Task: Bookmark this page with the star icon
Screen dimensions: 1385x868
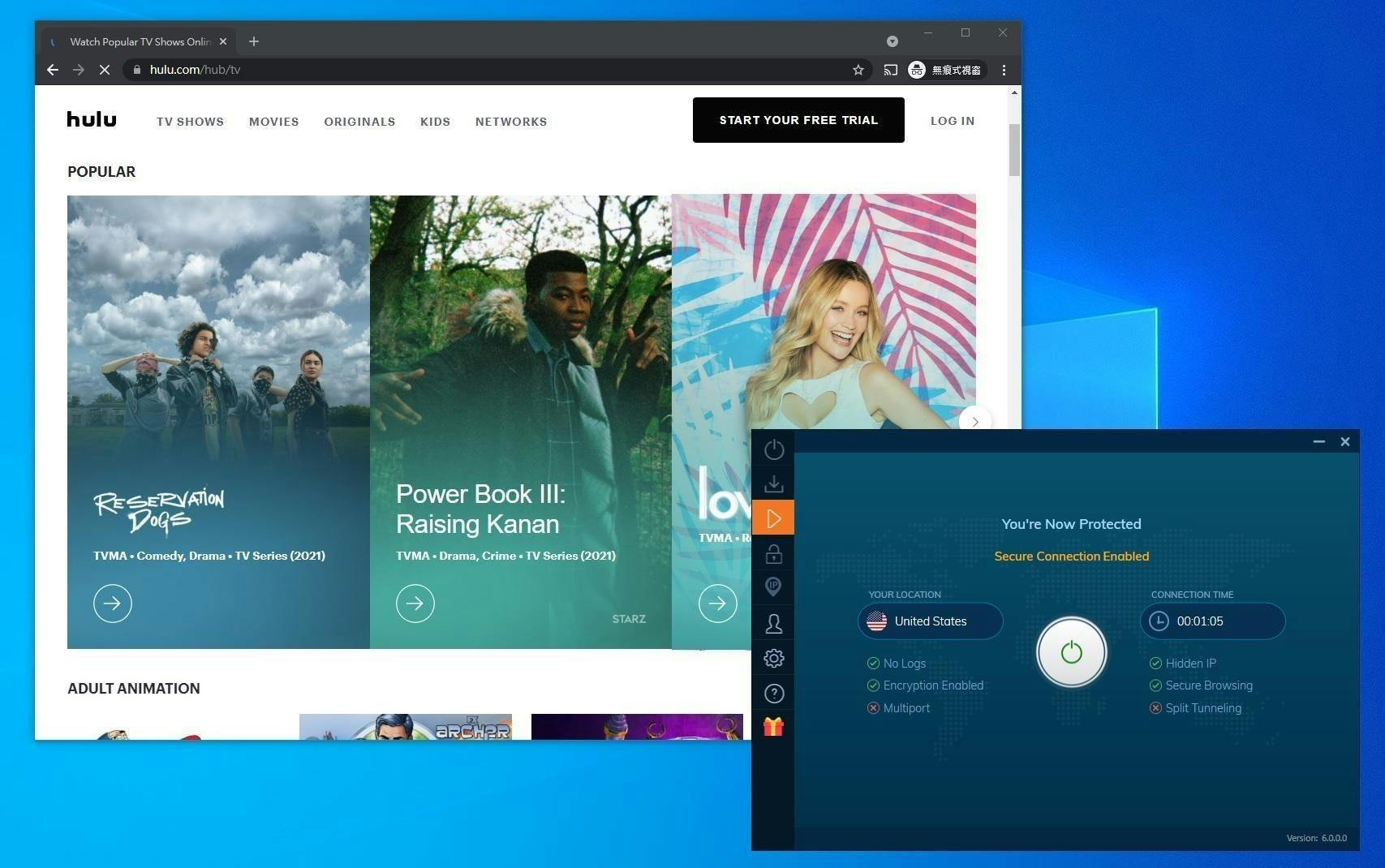Action: 858,70
